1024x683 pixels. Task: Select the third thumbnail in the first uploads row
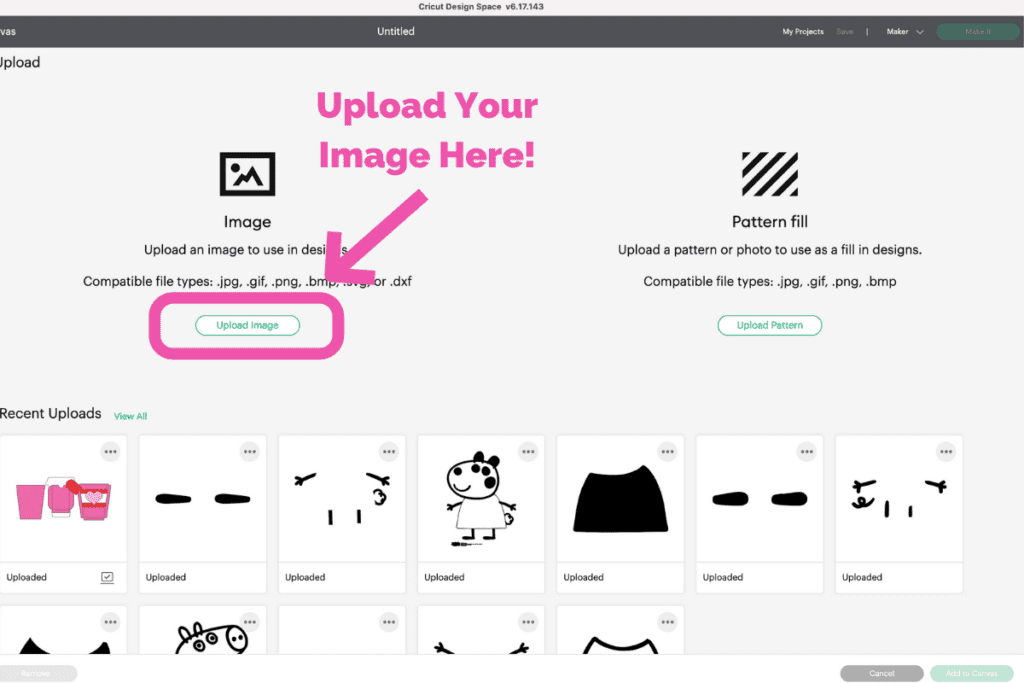[x=342, y=500]
